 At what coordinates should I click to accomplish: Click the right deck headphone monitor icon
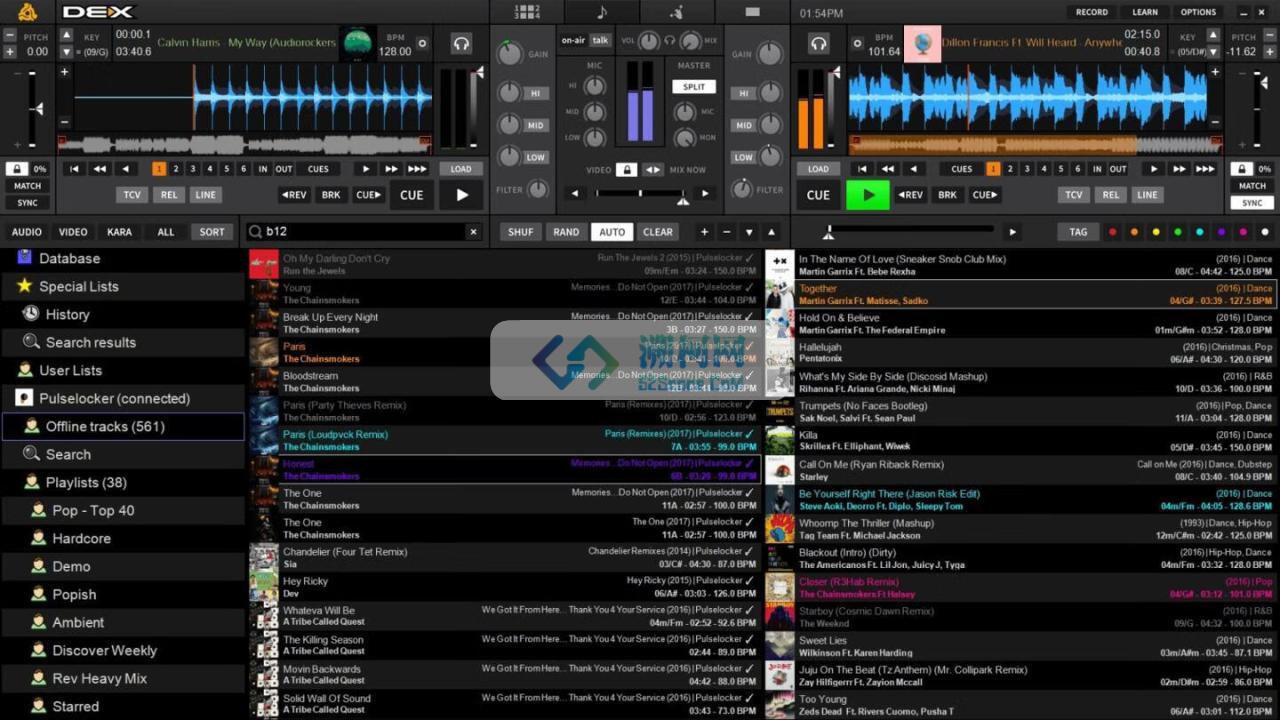(819, 43)
